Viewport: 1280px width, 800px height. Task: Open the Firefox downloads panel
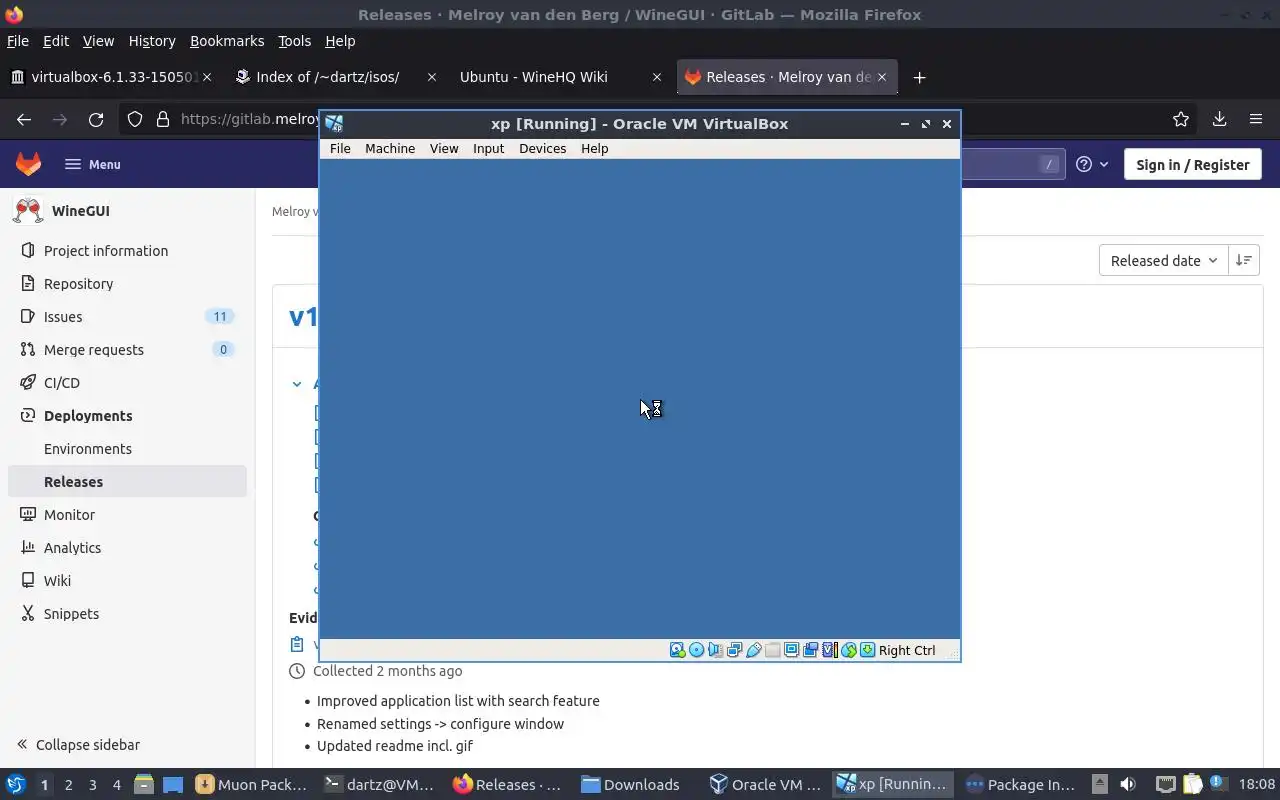1219,119
